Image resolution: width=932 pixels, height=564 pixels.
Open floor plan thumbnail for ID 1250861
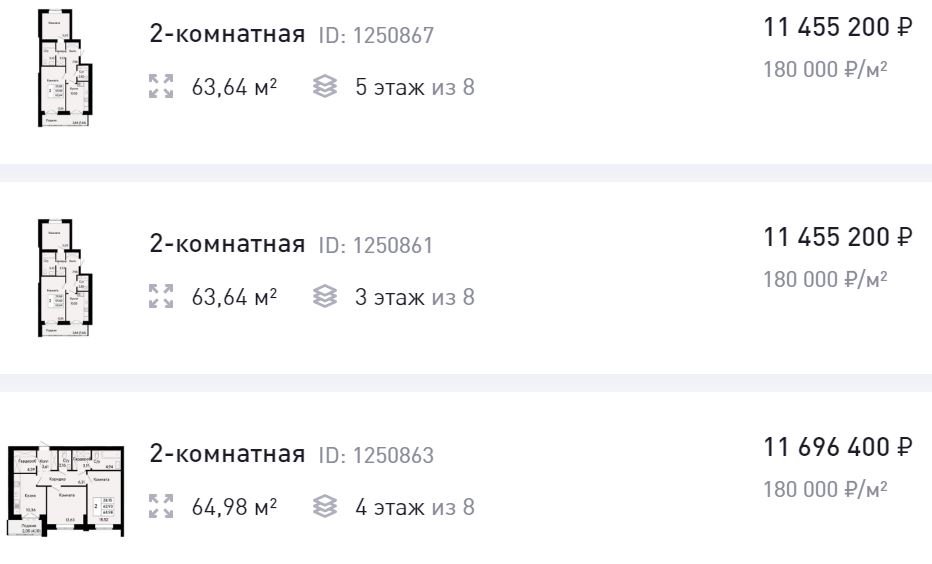[65, 278]
